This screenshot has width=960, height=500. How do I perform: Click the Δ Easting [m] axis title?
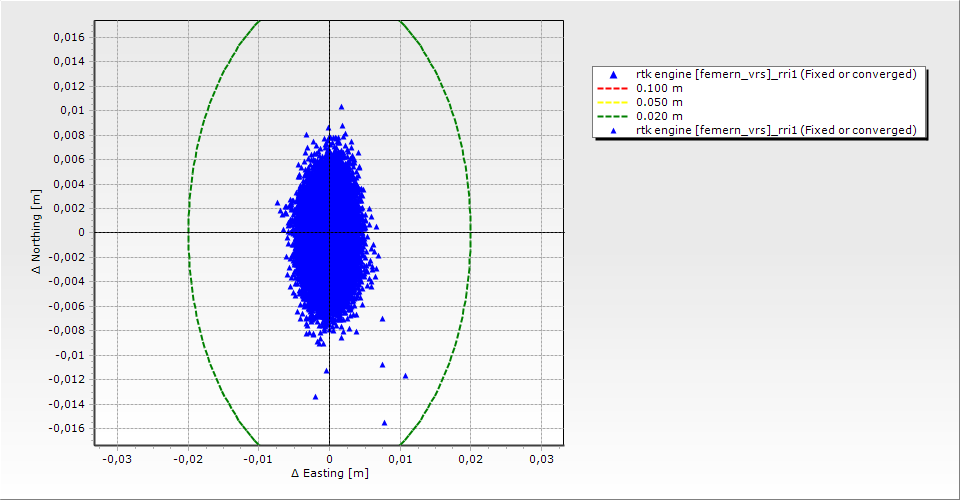click(329, 473)
